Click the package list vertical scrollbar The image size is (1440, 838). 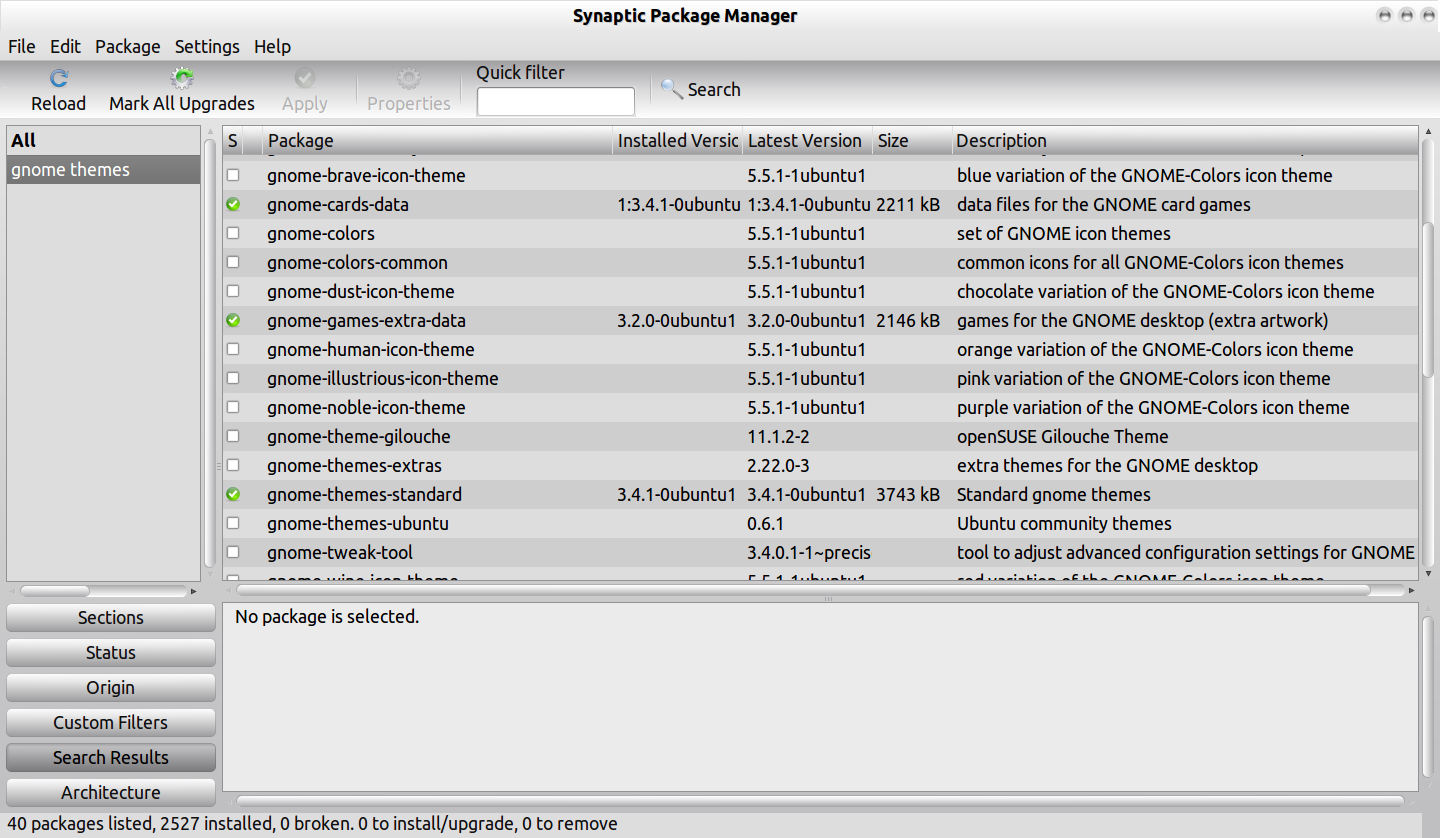1429,300
